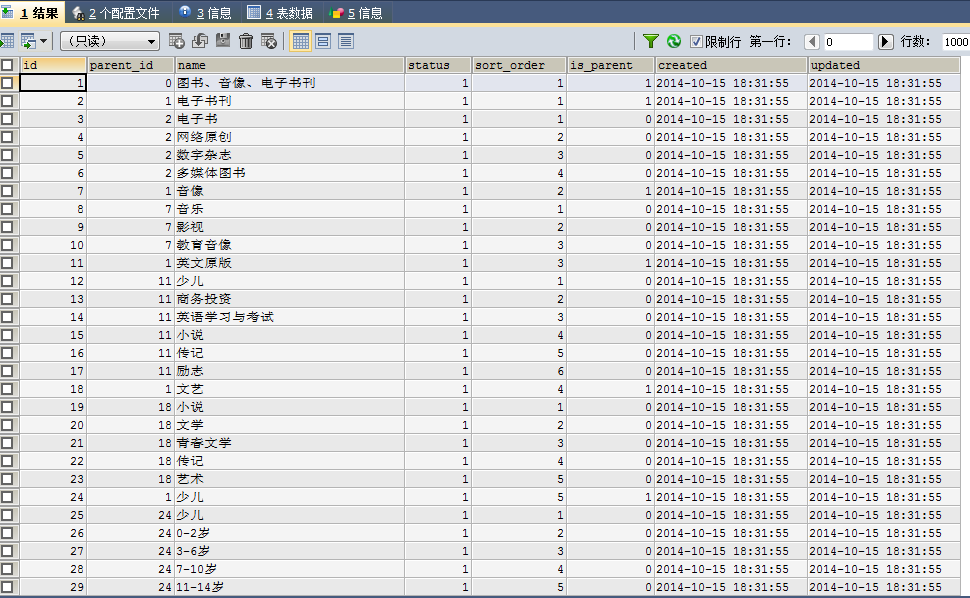Click the export result set icon
Screen dimensions: 970x598
pos(7,41)
